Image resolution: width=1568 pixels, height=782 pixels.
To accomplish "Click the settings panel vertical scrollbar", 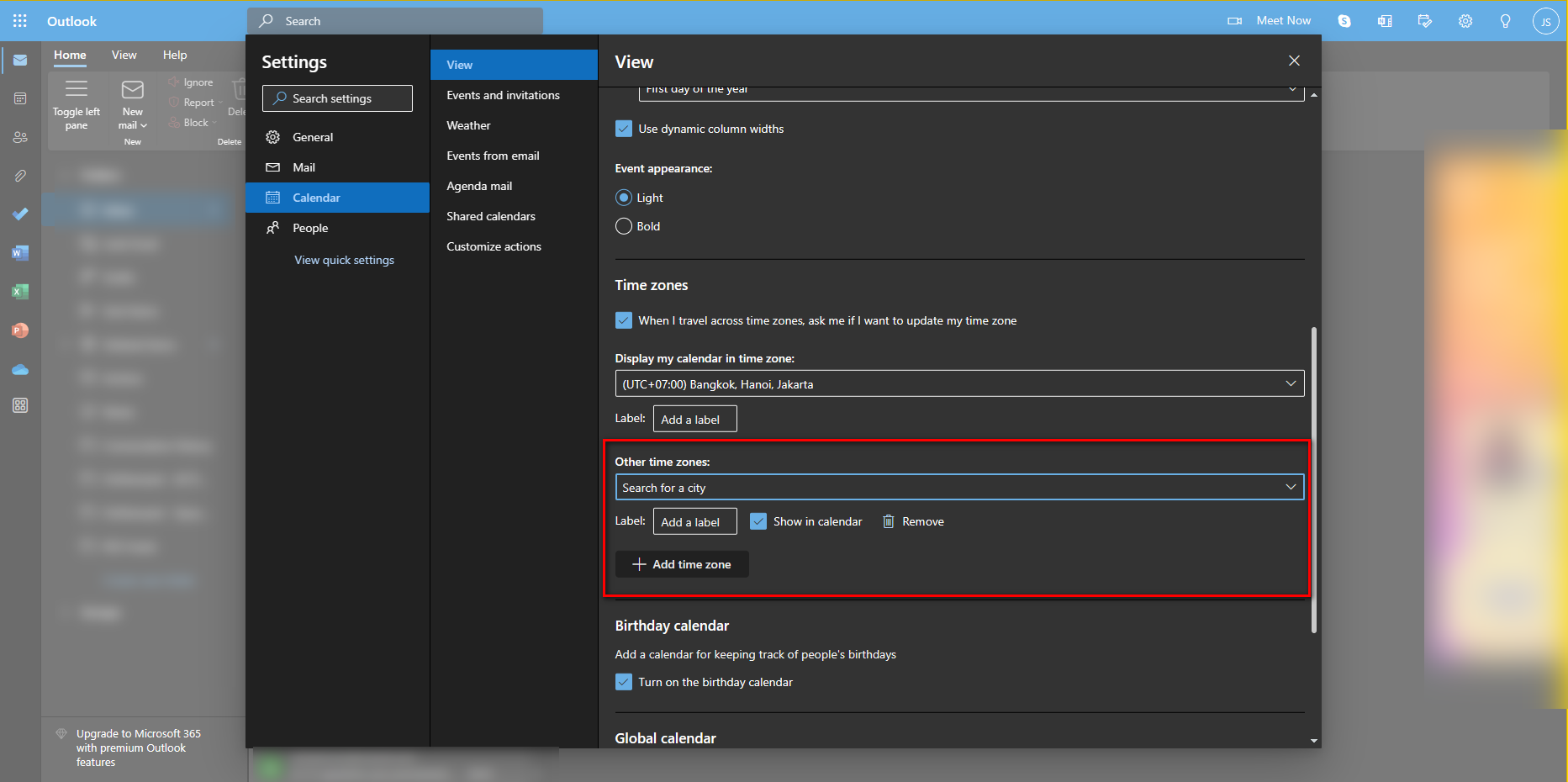I will click(1313, 479).
